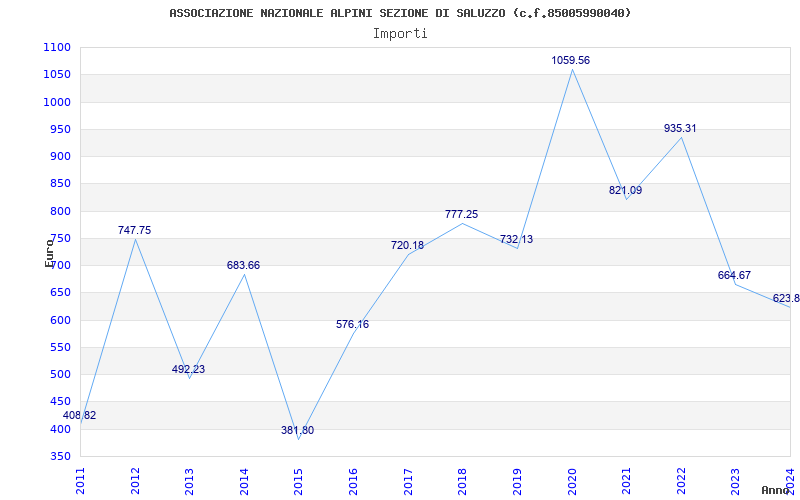
Task: Click the data label 935.31
Action: point(680,129)
